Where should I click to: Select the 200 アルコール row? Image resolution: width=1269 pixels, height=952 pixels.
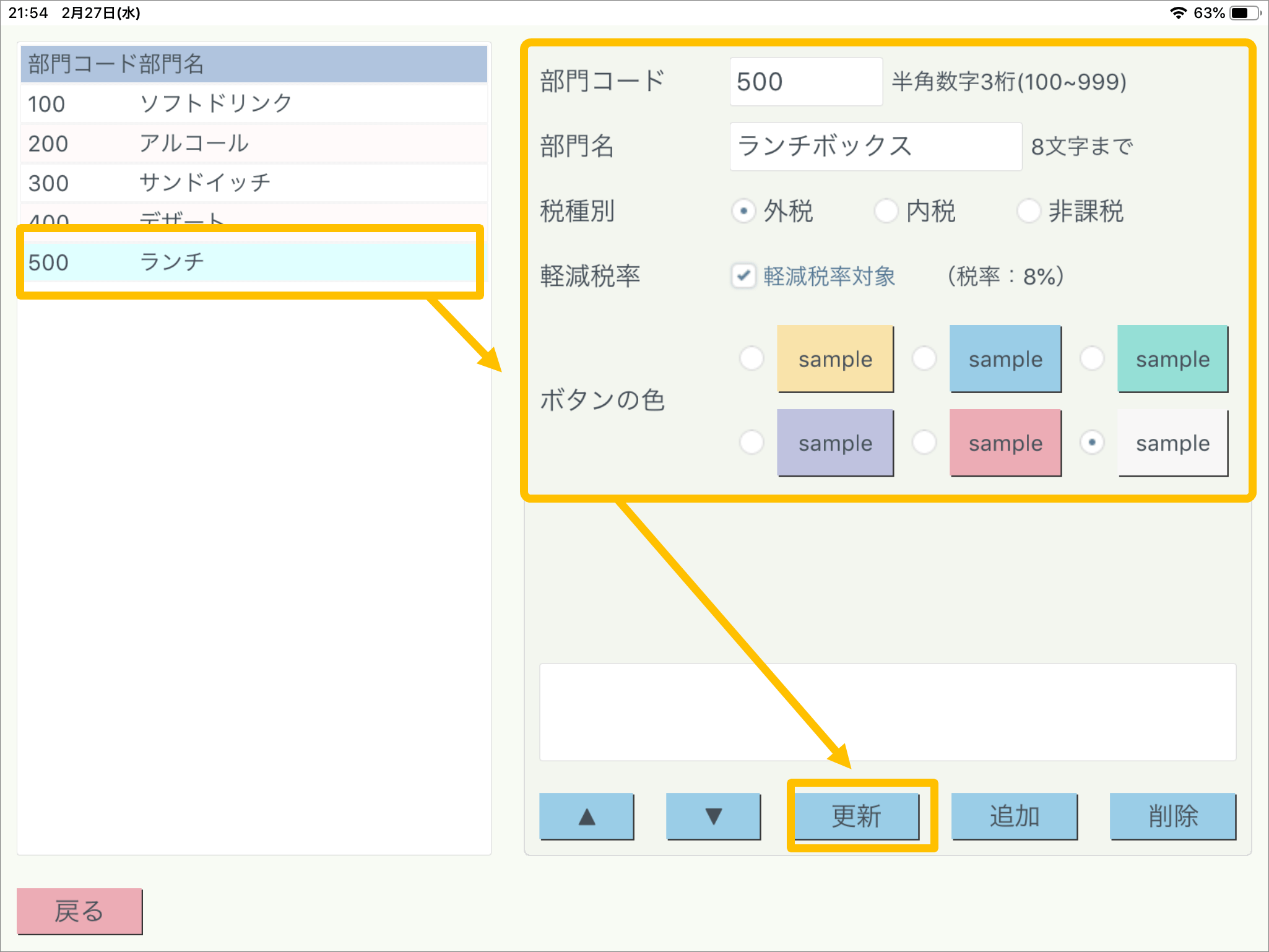click(x=254, y=144)
